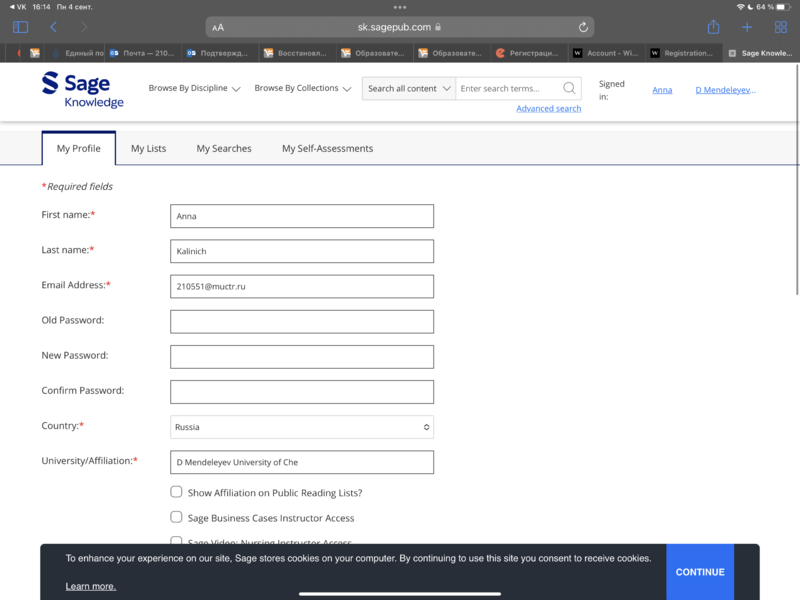Expand the Browse By Collections menu
The image size is (800, 600).
pyautogui.click(x=302, y=88)
